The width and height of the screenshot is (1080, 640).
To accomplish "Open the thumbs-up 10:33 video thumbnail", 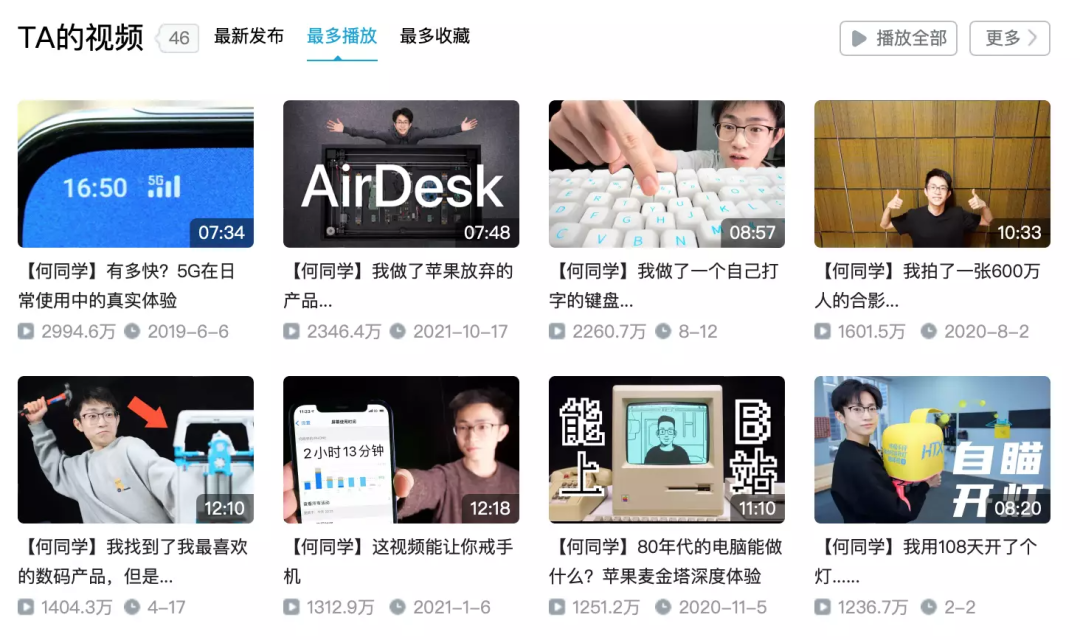I will 932,174.
